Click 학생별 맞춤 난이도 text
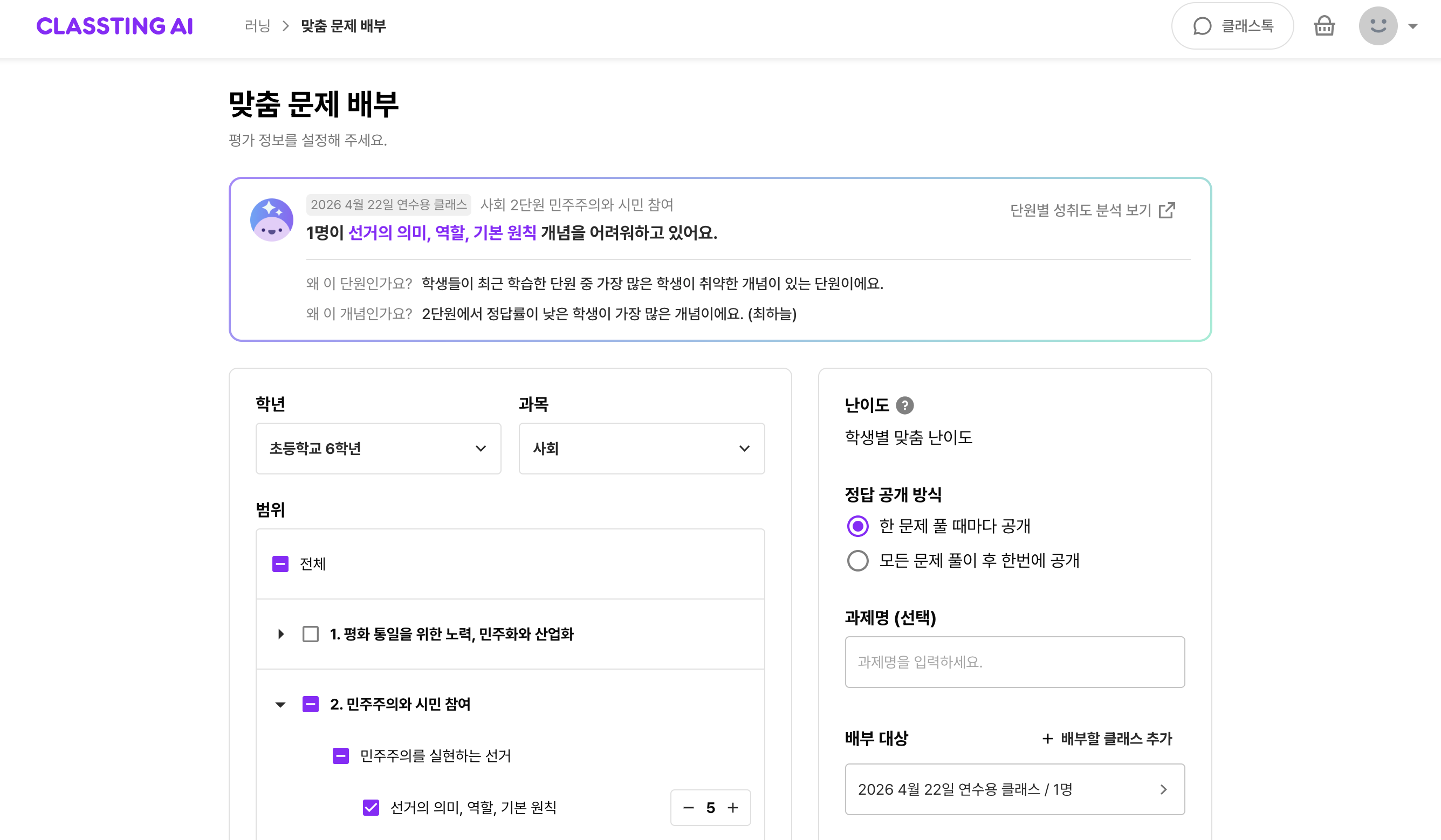 [x=909, y=437]
